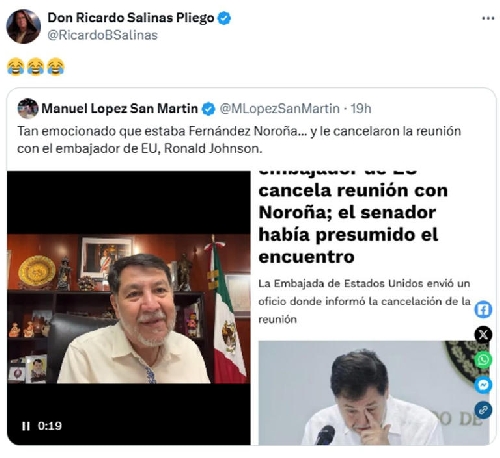Click verified badge beside Manuel Lopez San Martin

coord(209,109)
